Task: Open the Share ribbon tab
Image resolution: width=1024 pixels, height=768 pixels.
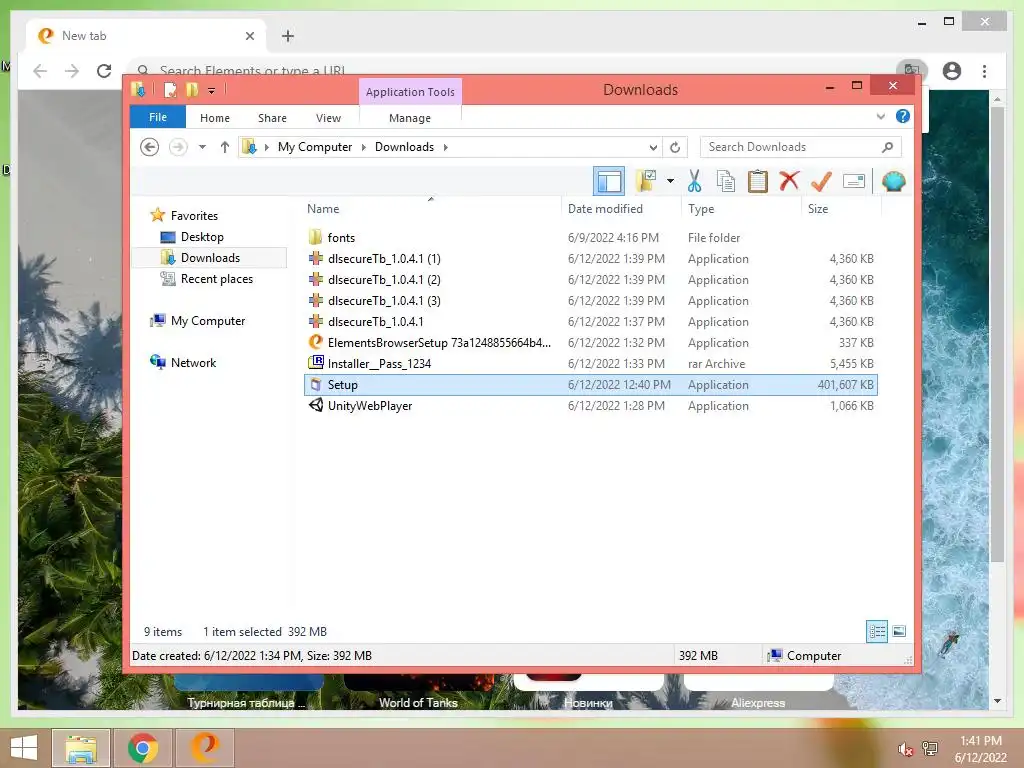Action: click(272, 118)
